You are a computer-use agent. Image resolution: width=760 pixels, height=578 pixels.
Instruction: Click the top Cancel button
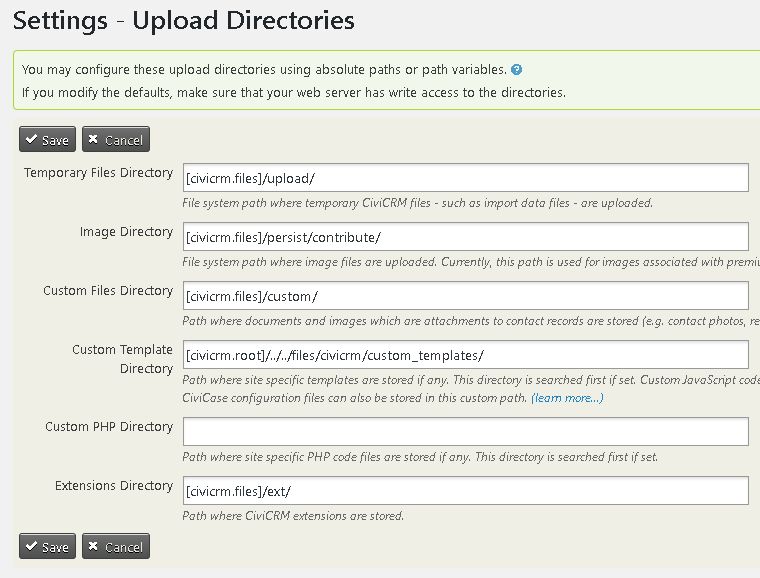click(x=116, y=140)
